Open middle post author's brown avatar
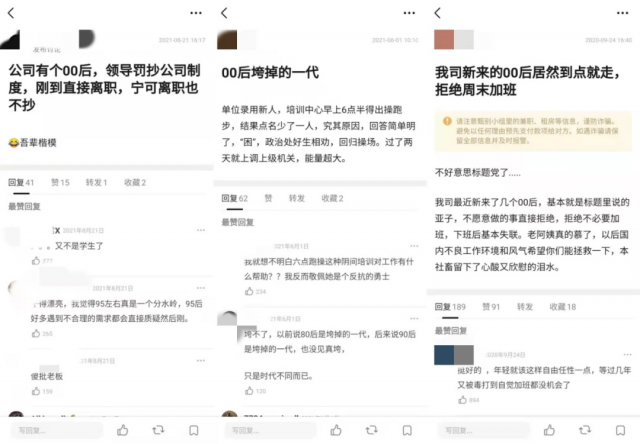 227,40
